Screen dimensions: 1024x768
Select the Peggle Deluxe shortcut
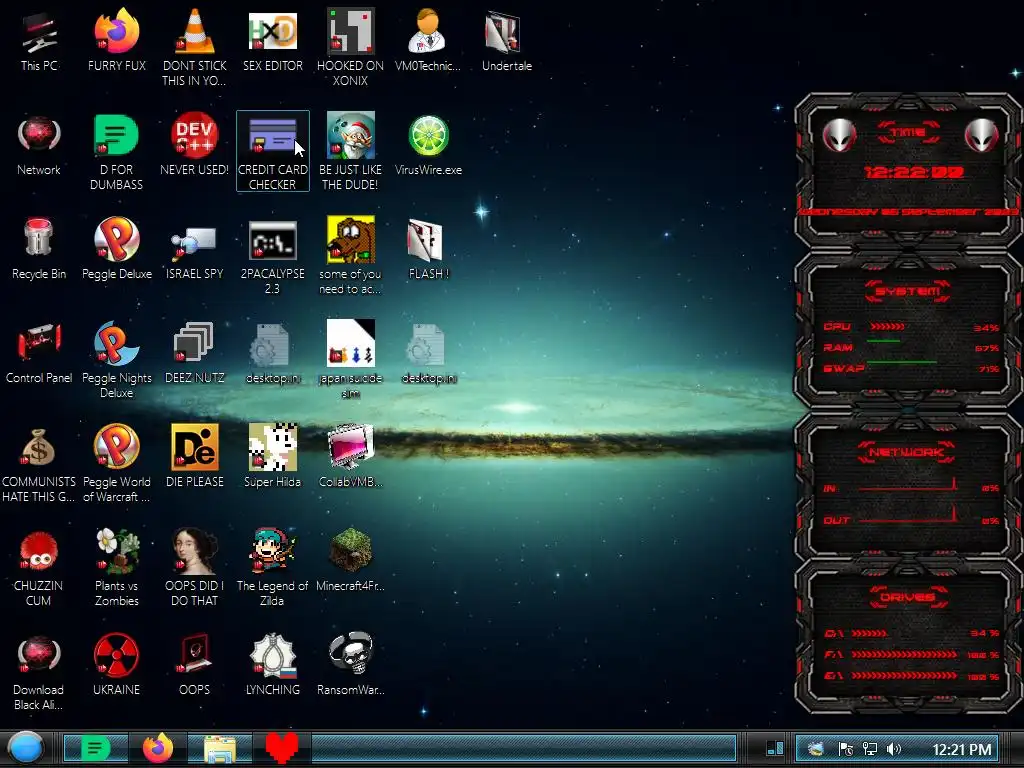116,249
